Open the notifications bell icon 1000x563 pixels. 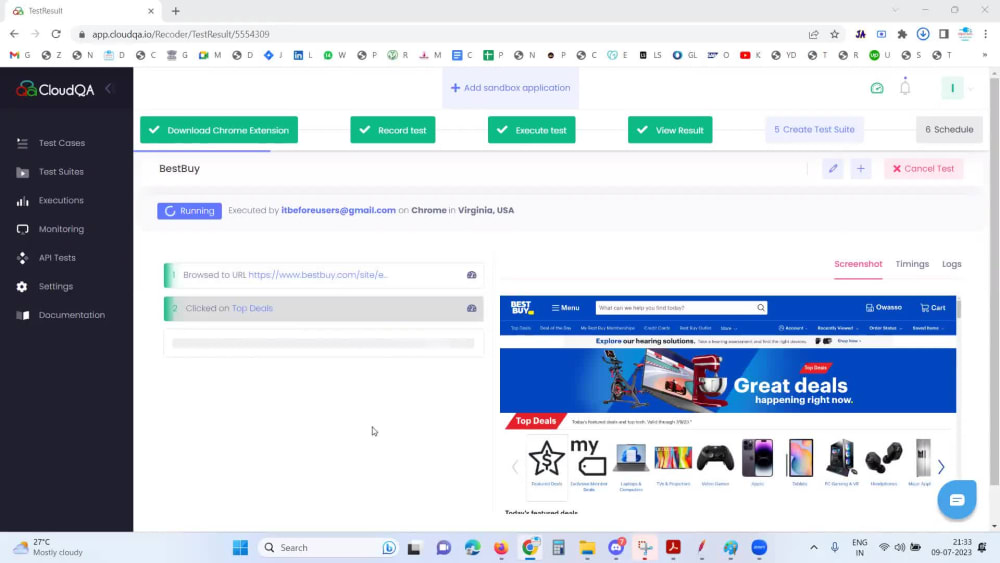[x=905, y=87]
